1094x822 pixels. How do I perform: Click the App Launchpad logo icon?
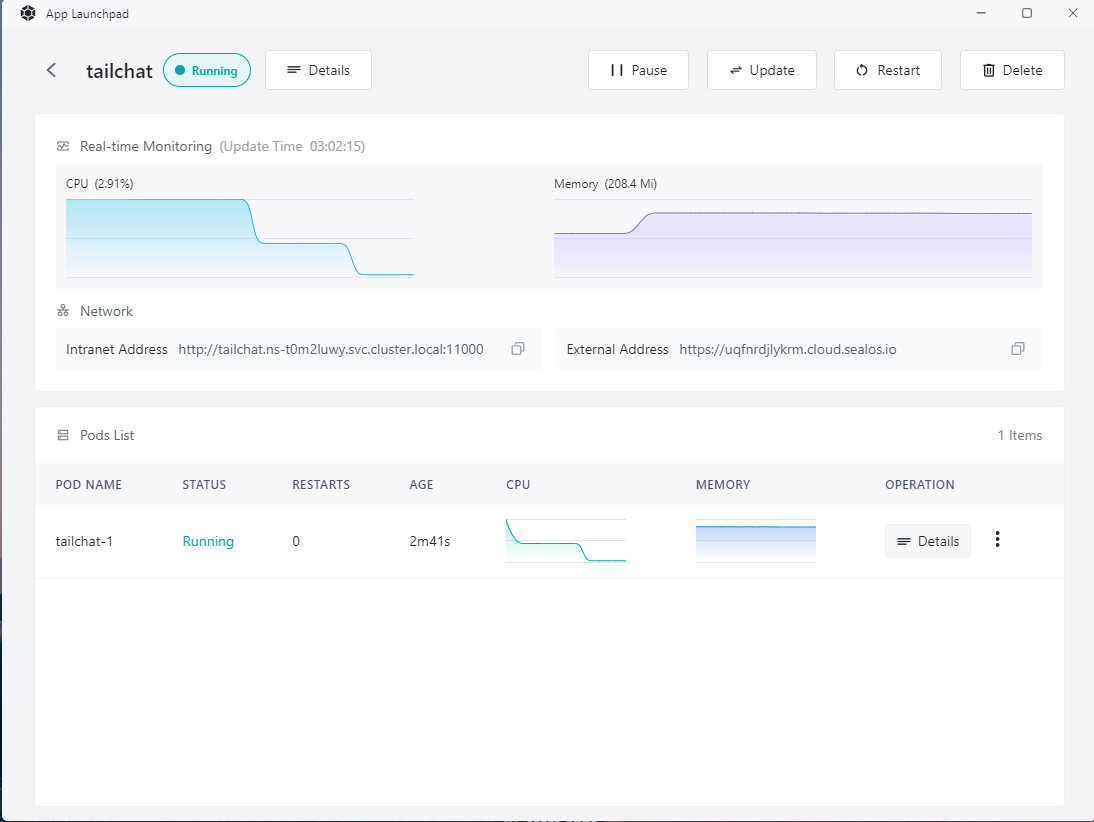click(x=28, y=14)
